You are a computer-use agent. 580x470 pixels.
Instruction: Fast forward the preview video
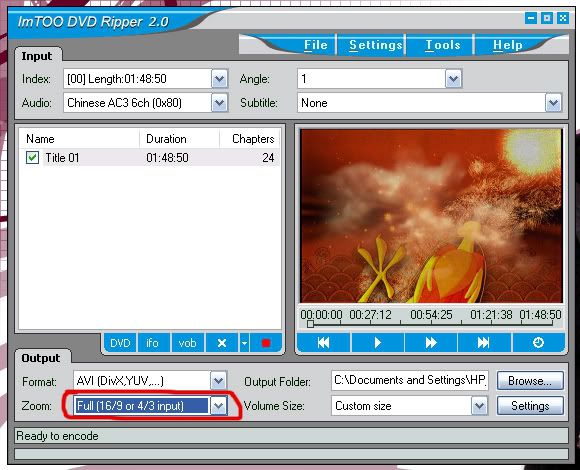tap(431, 343)
